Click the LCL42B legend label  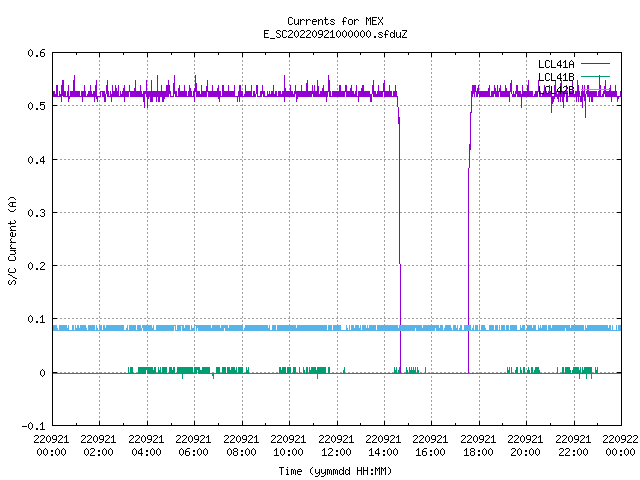click(556, 90)
